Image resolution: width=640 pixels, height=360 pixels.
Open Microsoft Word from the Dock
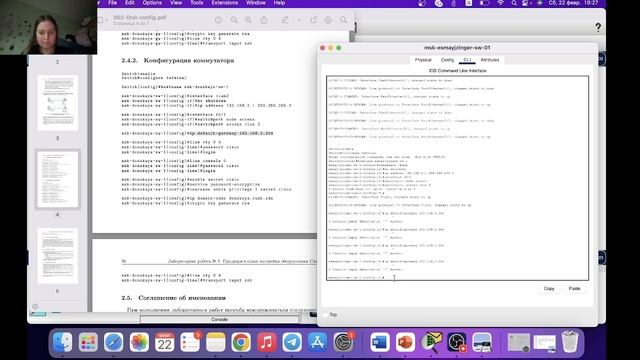tap(380, 342)
